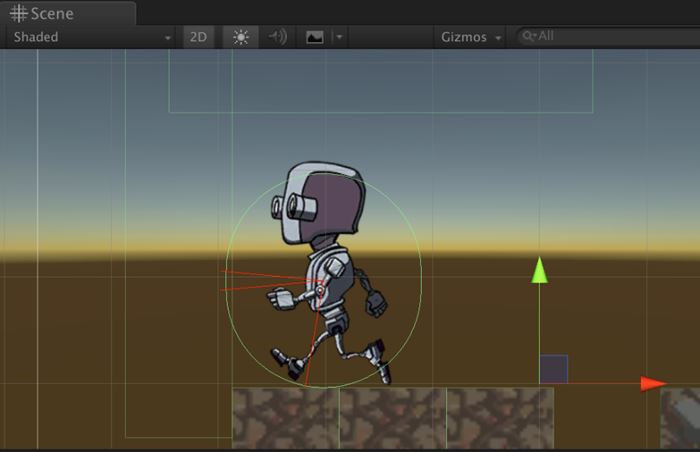
Task: Click the red joint marker on robot's arm
Action: (320, 290)
